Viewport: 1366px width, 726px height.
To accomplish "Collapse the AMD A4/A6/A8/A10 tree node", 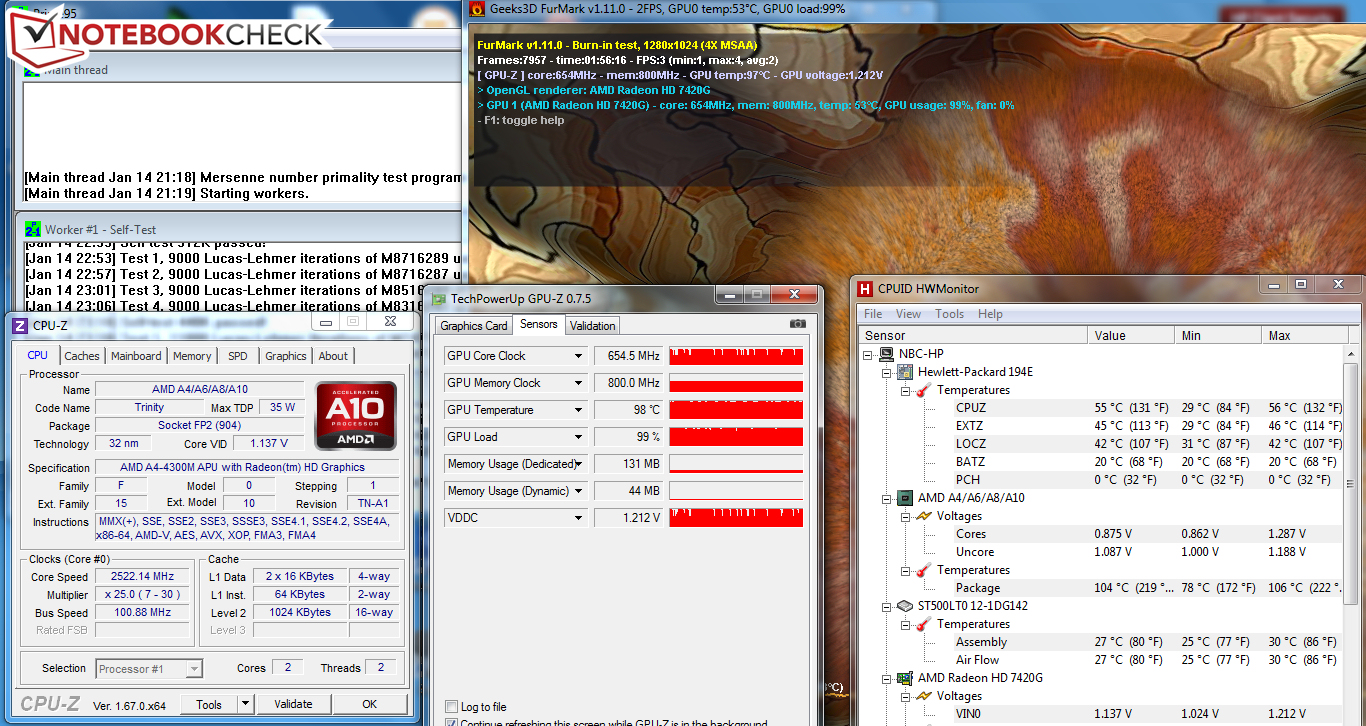I will click(x=886, y=498).
